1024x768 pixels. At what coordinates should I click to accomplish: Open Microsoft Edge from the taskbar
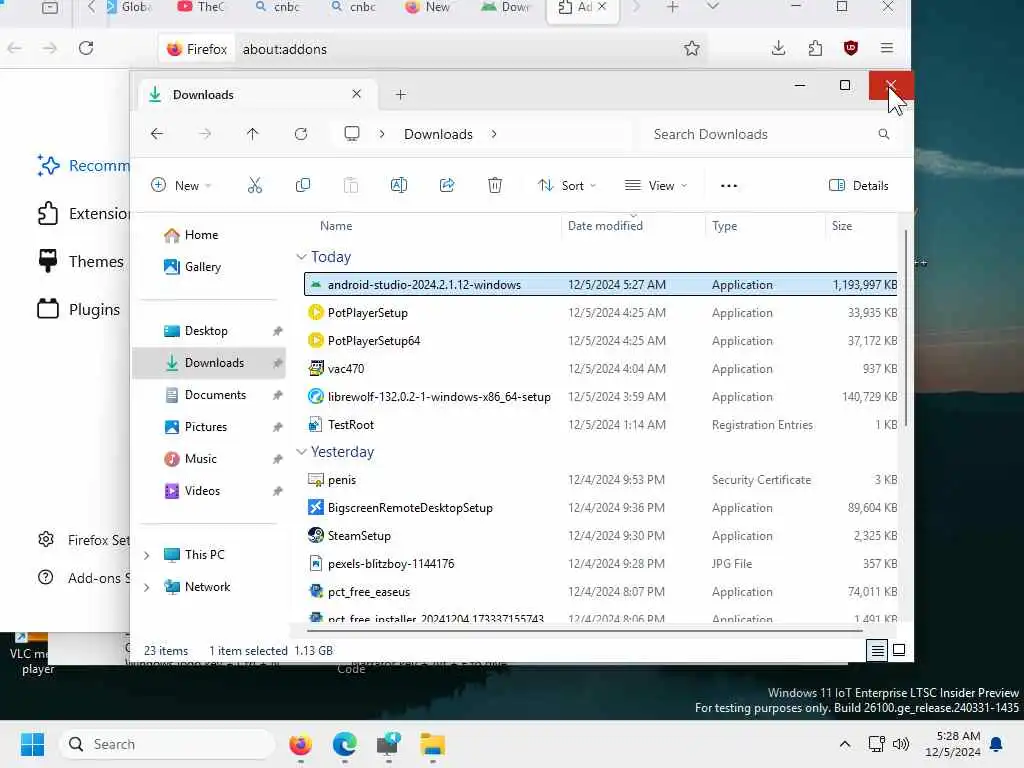[x=344, y=744]
